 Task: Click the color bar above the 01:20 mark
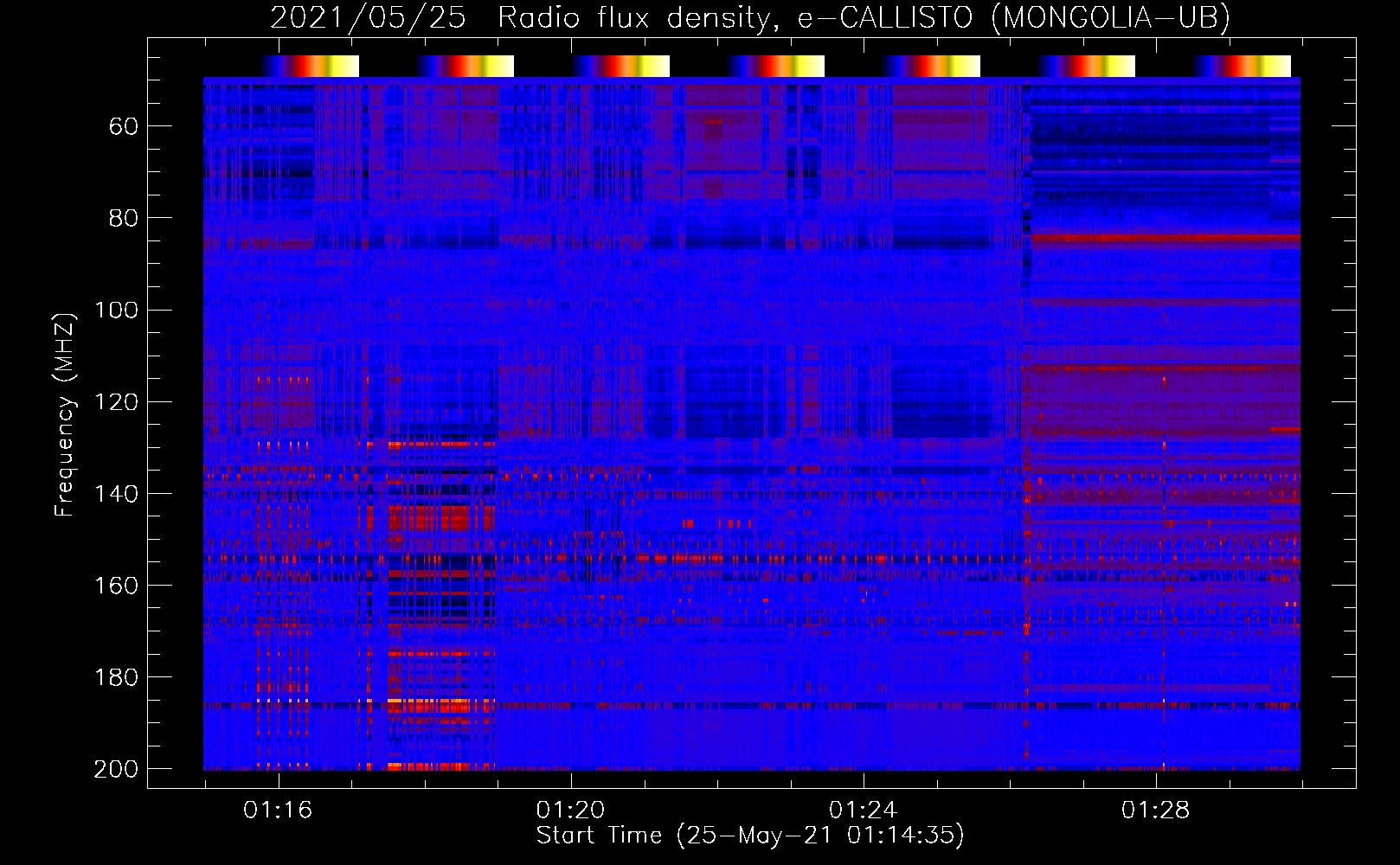click(620, 66)
